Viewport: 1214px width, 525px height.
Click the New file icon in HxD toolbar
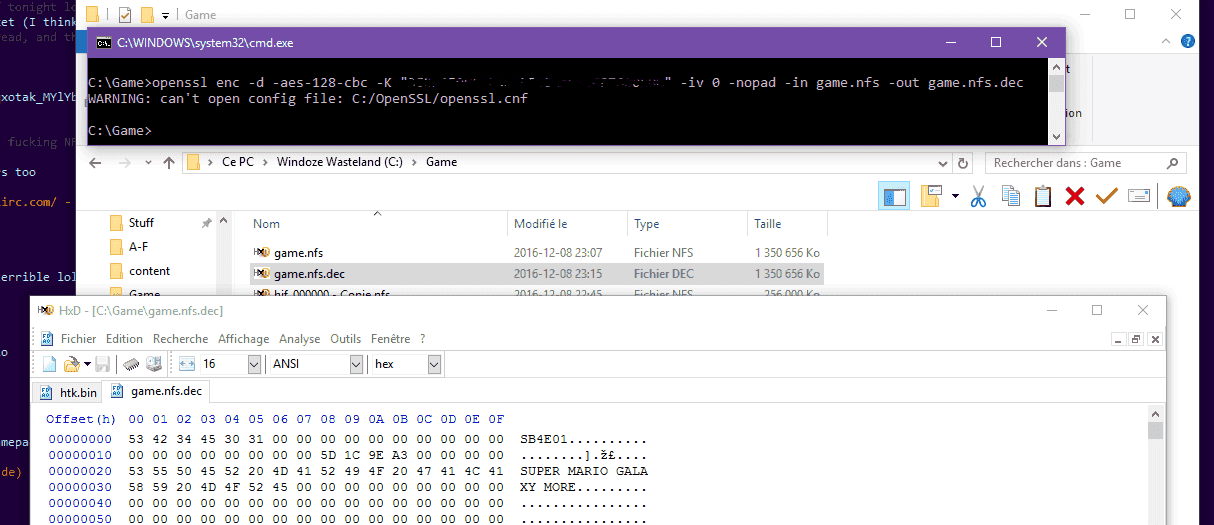coord(49,364)
